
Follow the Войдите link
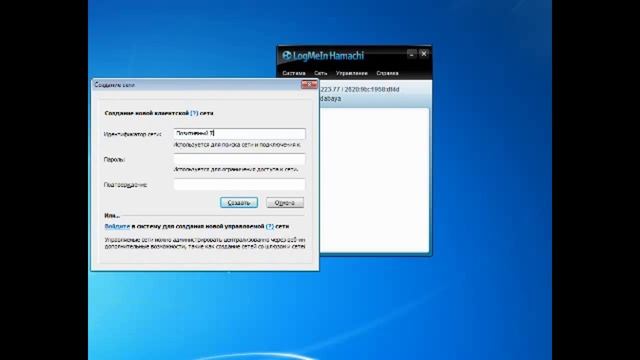click(x=117, y=226)
